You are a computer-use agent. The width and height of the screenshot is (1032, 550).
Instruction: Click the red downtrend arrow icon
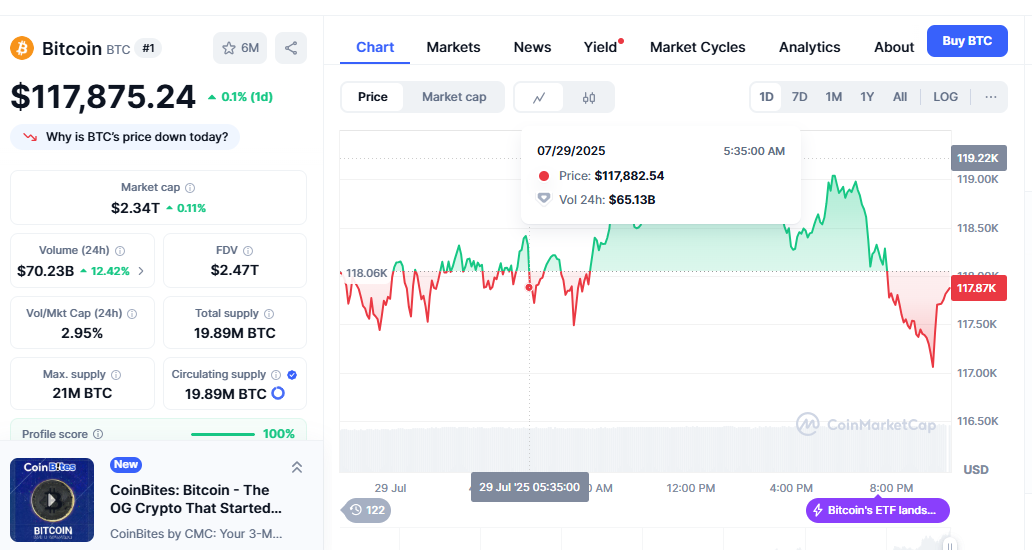tap(30, 137)
